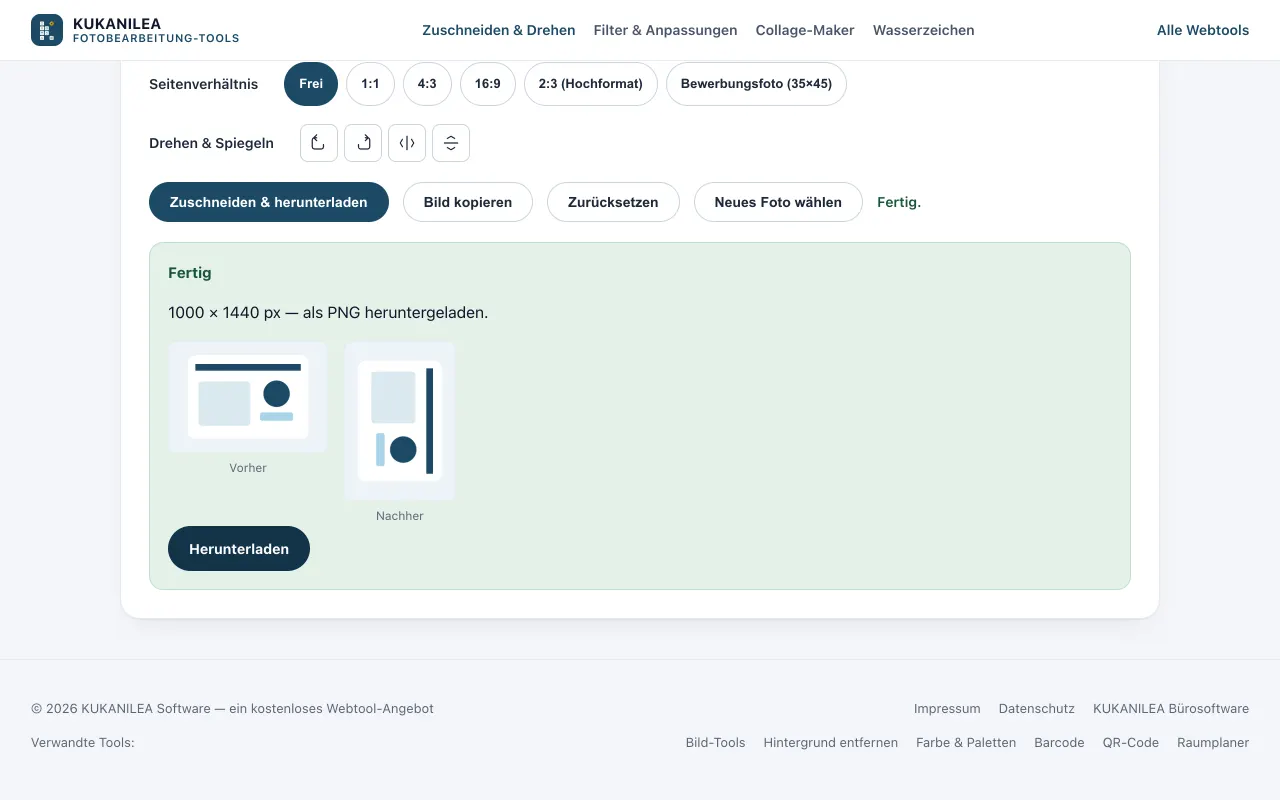
Task: Click the Vorher preview thumbnail
Action: 248,397
